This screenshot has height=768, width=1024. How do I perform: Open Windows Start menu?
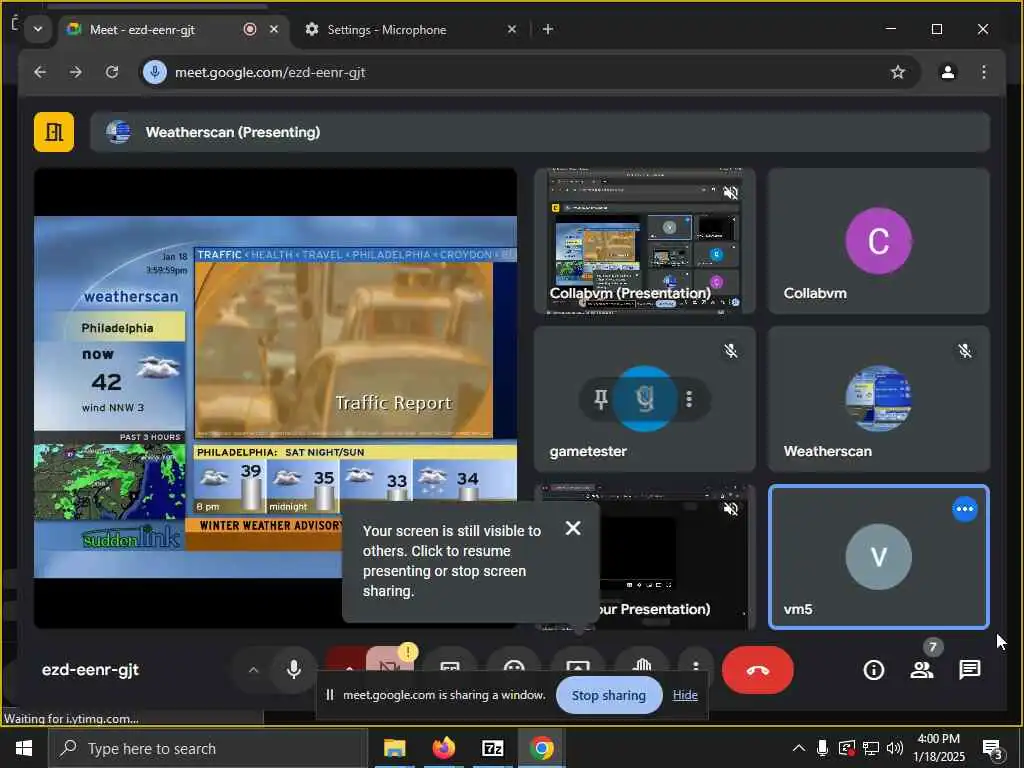pyautogui.click(x=24, y=748)
